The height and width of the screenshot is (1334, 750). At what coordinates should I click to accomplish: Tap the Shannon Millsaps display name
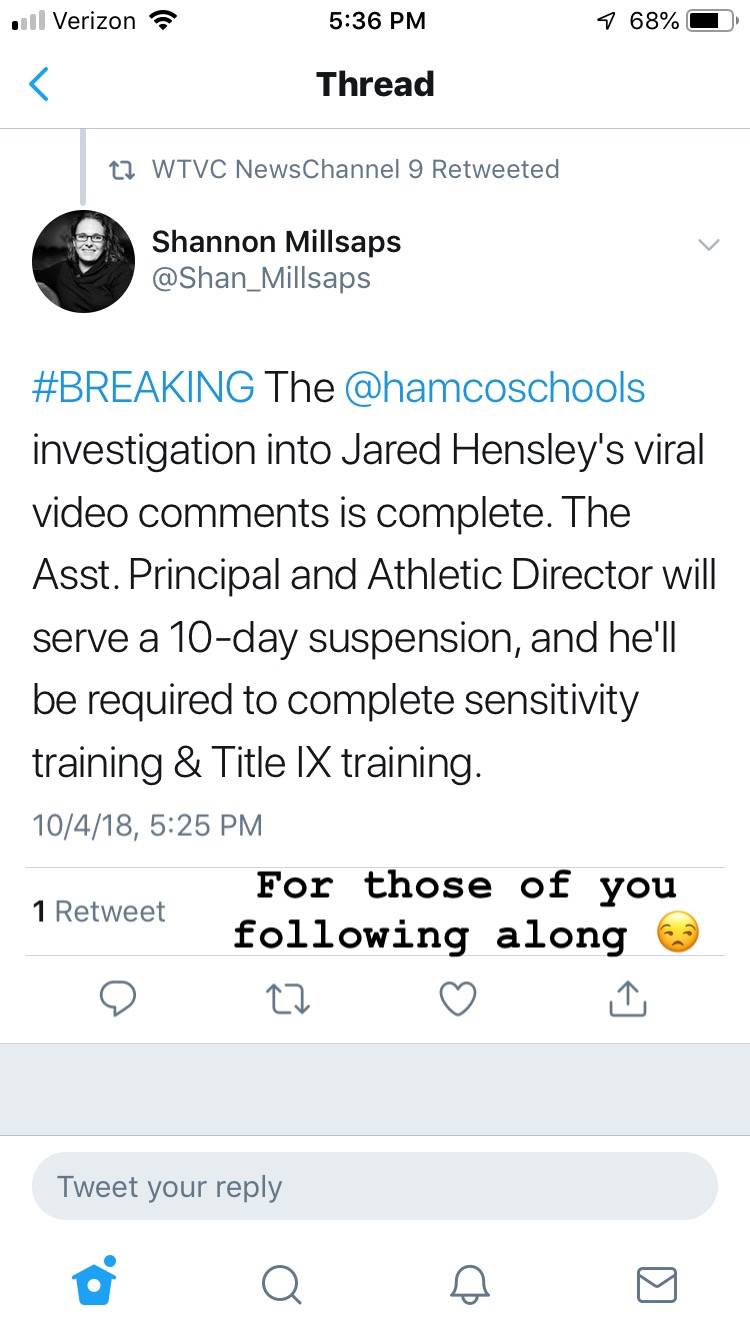(276, 241)
